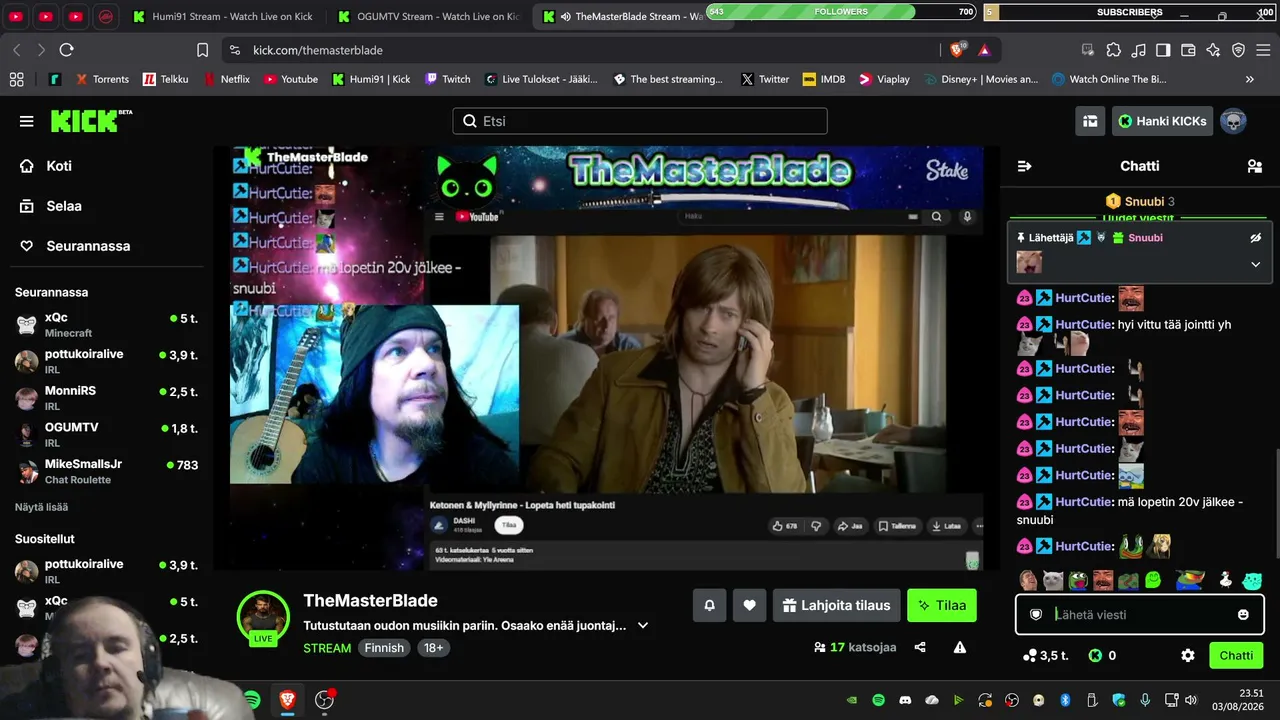
Task: Open Spotify from the system tray
Action: [x=878, y=700]
